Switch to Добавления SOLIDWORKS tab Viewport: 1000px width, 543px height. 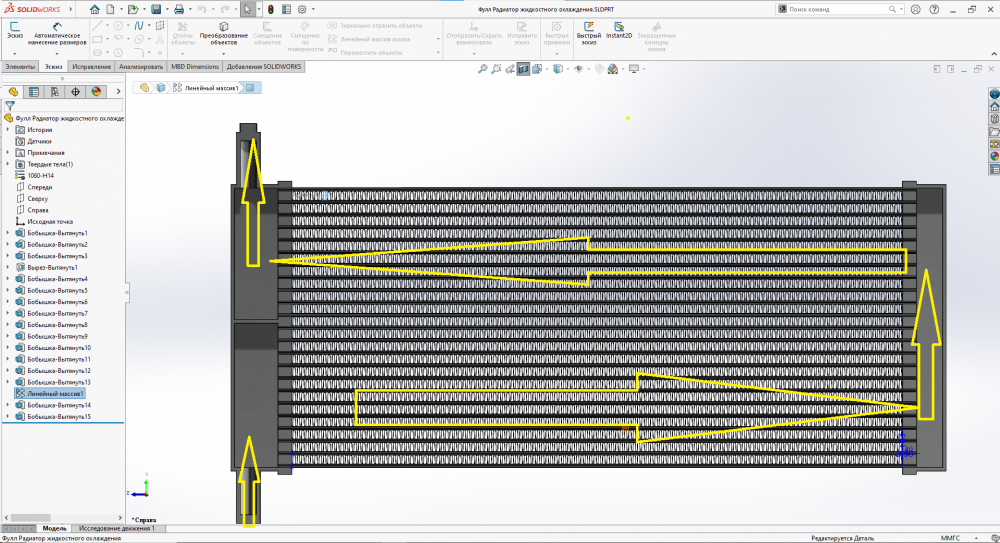pos(264,66)
